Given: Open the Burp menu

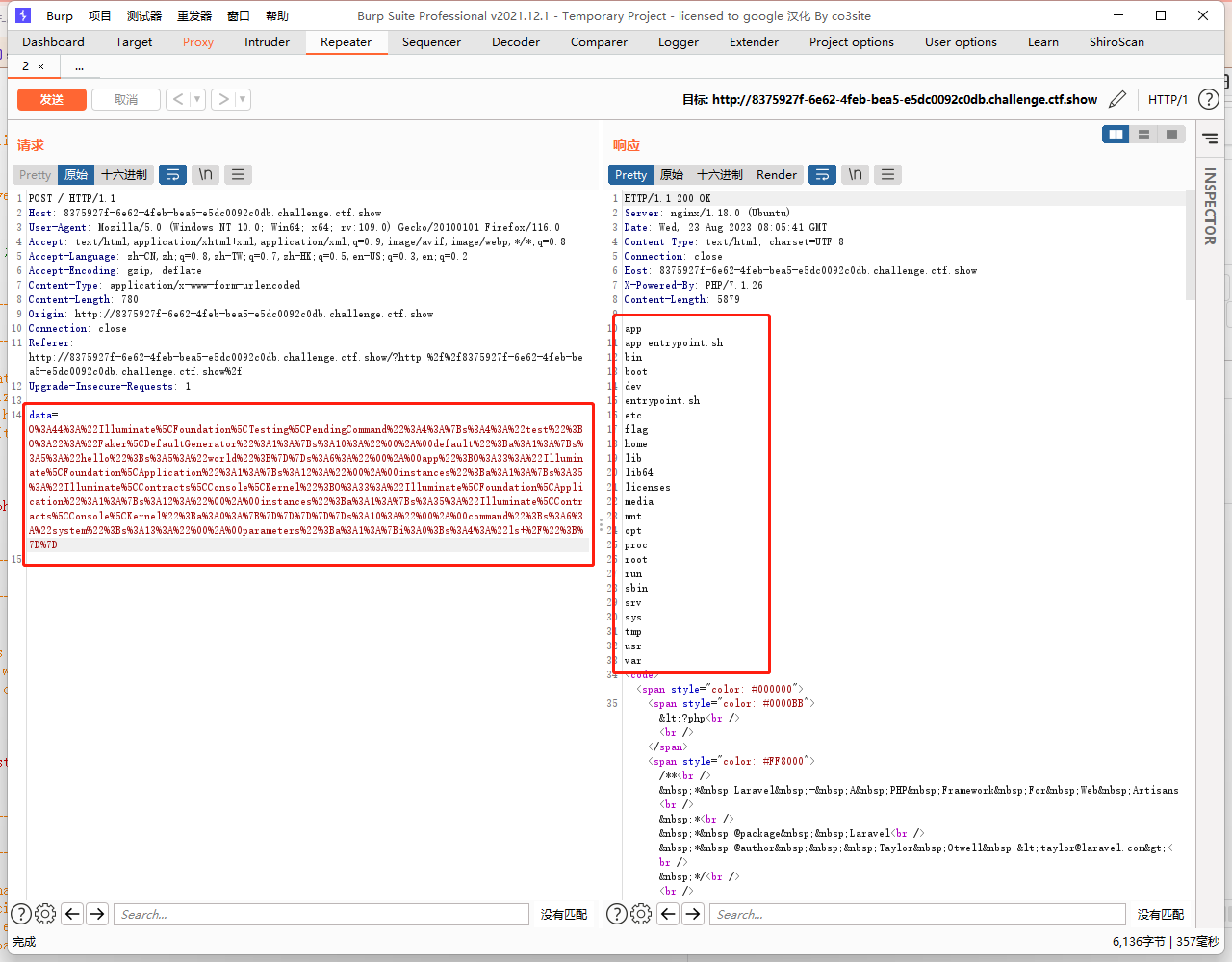Looking at the screenshot, I should coord(60,15).
